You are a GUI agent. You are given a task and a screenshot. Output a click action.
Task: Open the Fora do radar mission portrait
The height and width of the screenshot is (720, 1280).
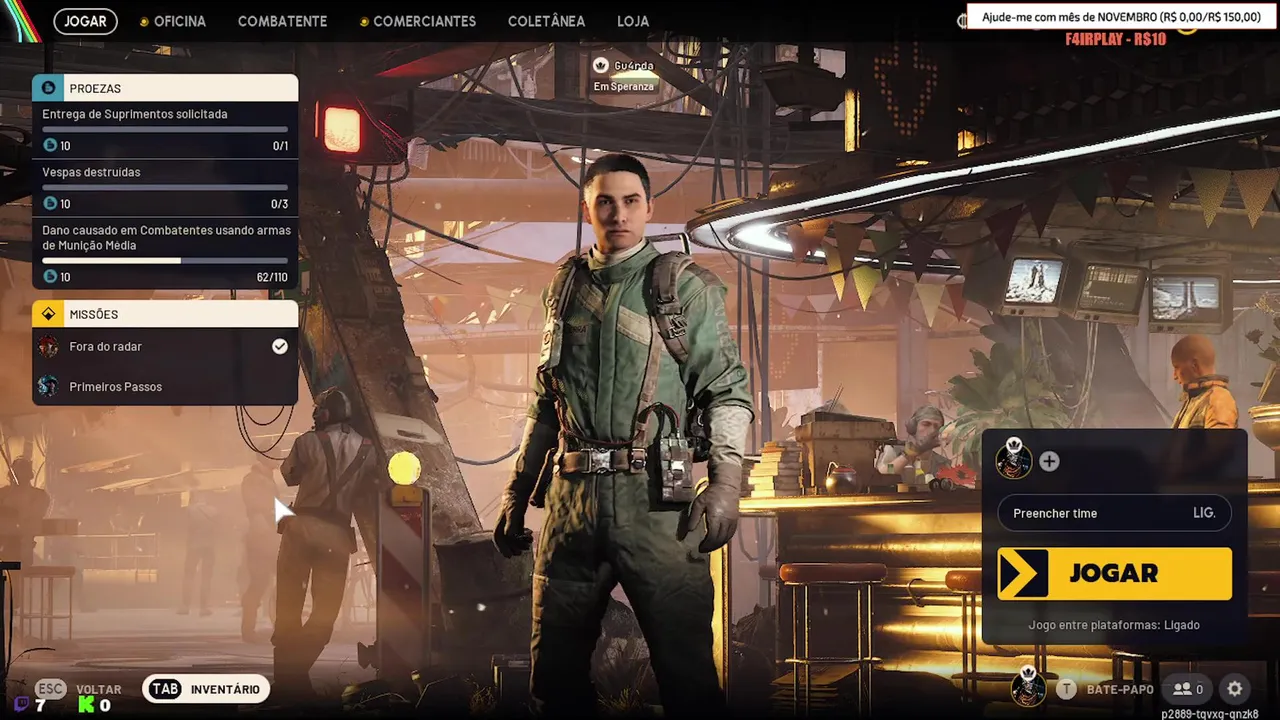pos(48,347)
